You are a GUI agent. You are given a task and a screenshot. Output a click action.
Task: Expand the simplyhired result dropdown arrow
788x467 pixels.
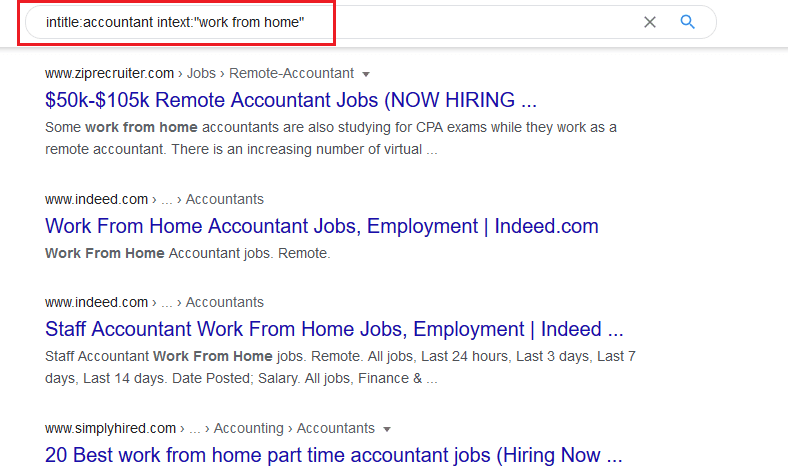(x=386, y=429)
